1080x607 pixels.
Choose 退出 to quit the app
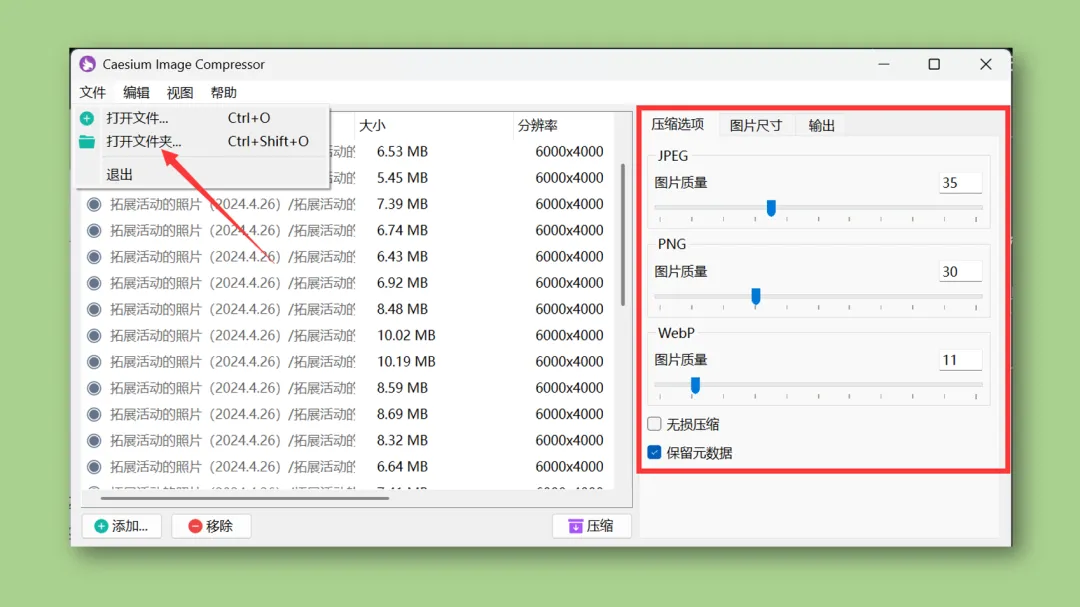(201, 174)
